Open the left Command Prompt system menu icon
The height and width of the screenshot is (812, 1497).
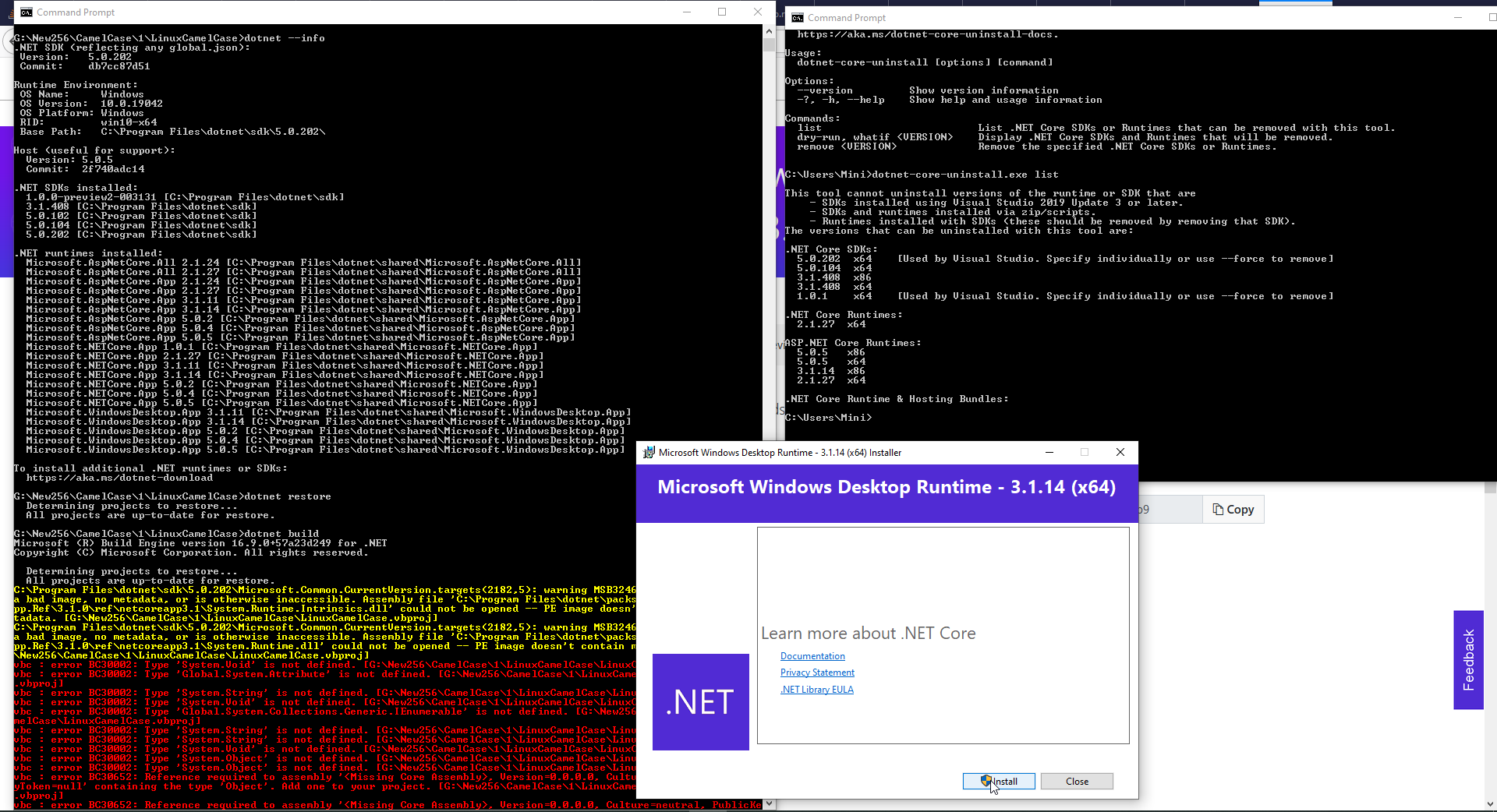(x=27, y=12)
